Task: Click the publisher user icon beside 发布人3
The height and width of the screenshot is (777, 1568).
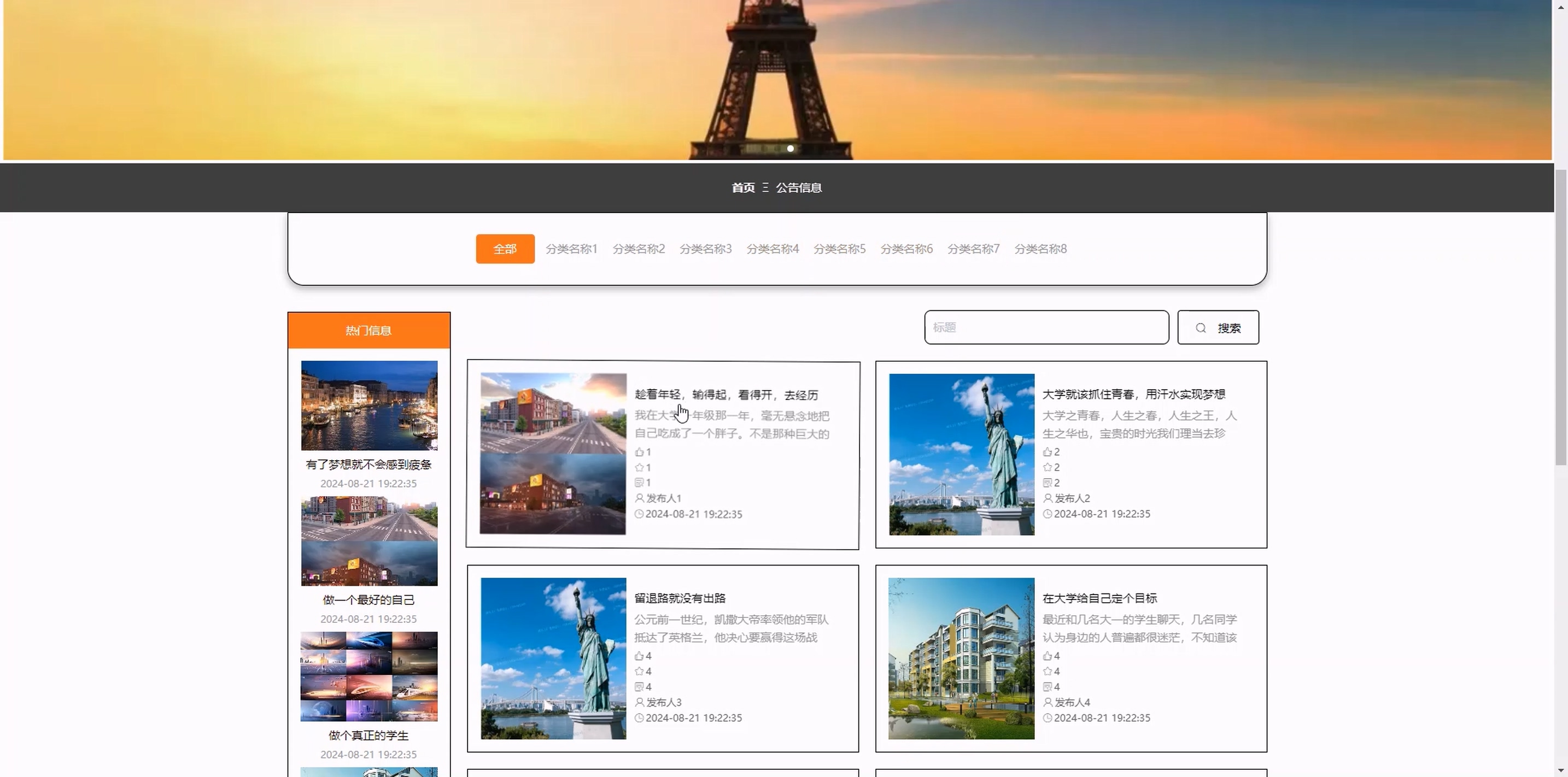Action: (x=639, y=702)
